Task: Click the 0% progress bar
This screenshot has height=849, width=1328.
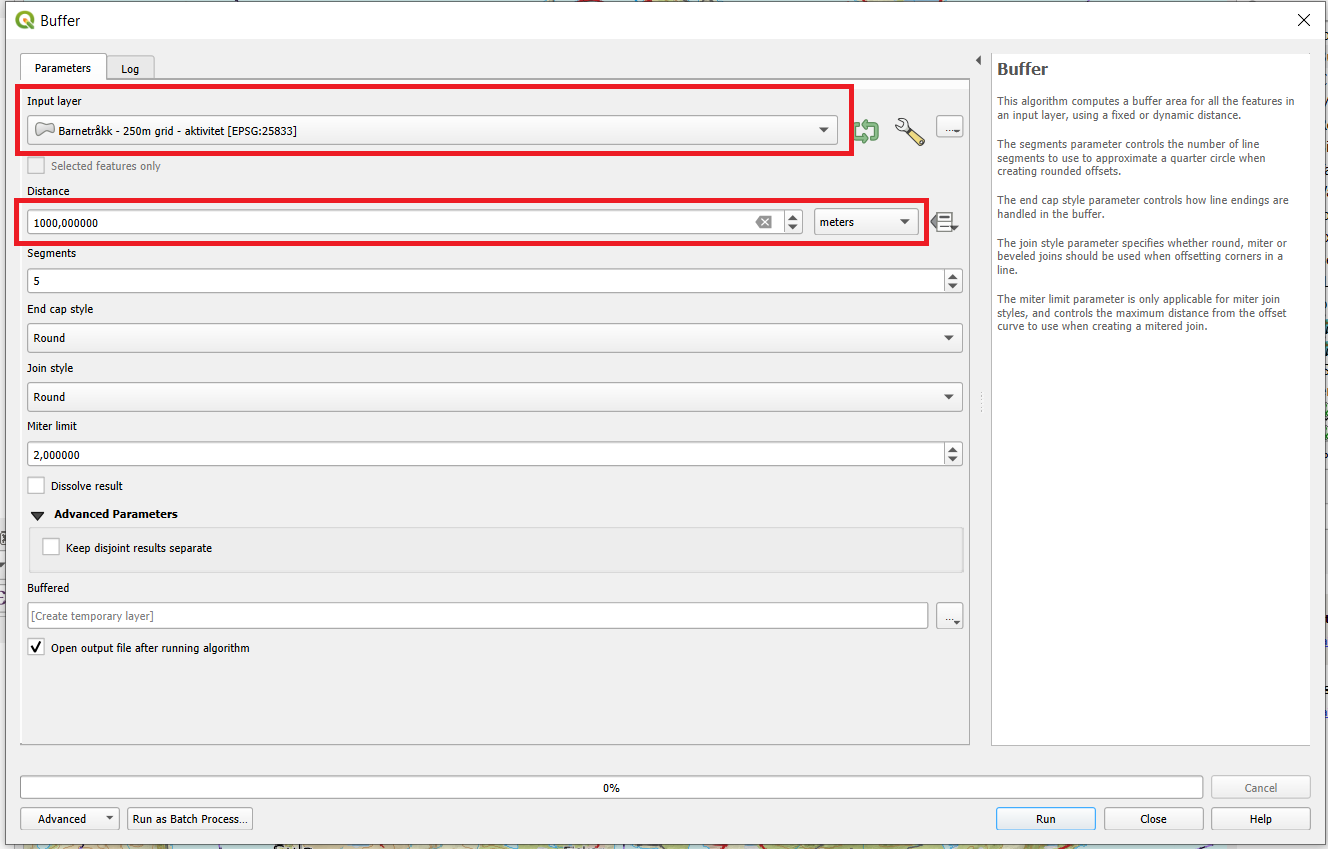Action: [x=611, y=788]
